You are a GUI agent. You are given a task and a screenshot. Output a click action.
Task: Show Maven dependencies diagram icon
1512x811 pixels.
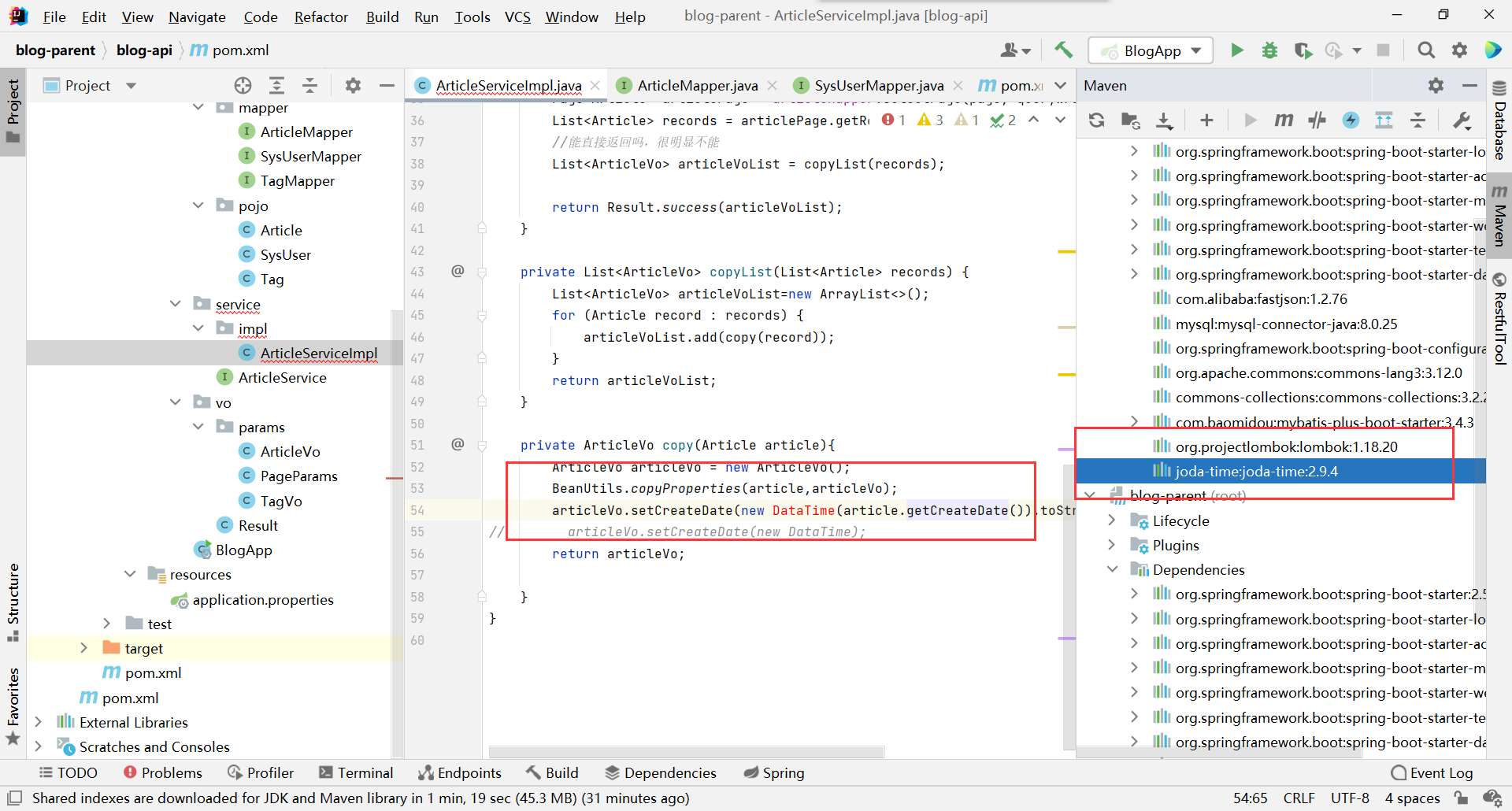[x=1384, y=120]
